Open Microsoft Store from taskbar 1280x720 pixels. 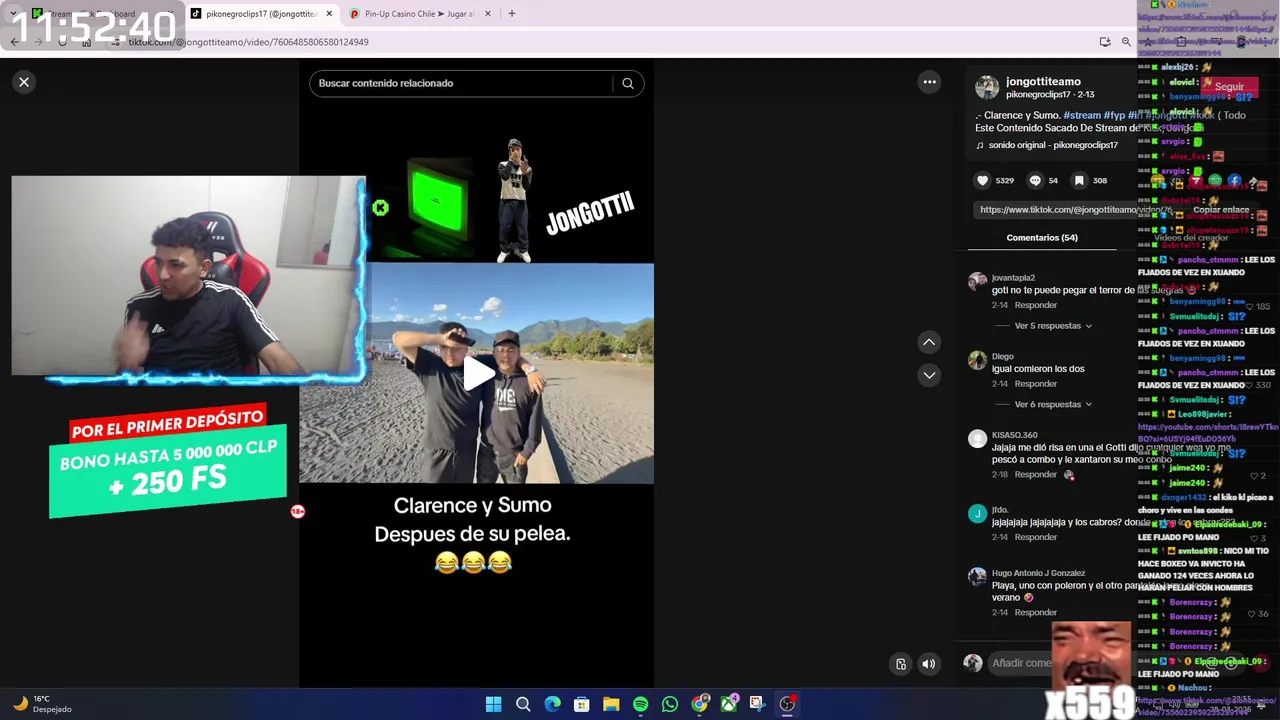[x=581, y=704]
